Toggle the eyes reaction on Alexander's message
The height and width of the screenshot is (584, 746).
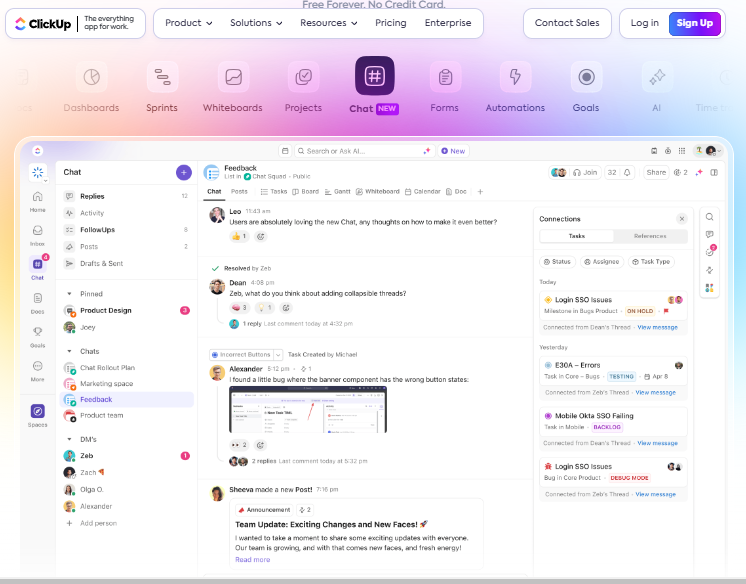pos(239,445)
